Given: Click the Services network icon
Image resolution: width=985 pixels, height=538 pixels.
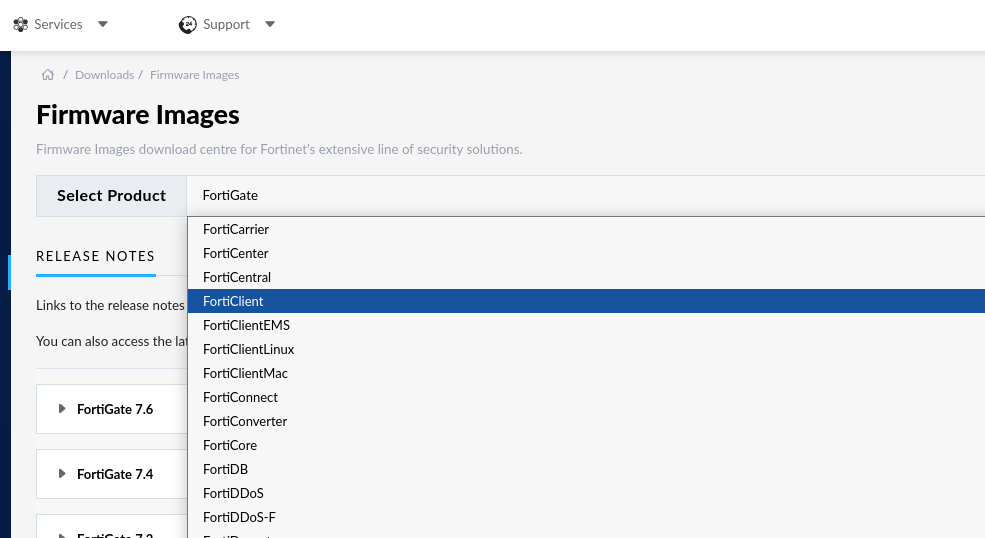Looking at the screenshot, I should click(x=21, y=24).
